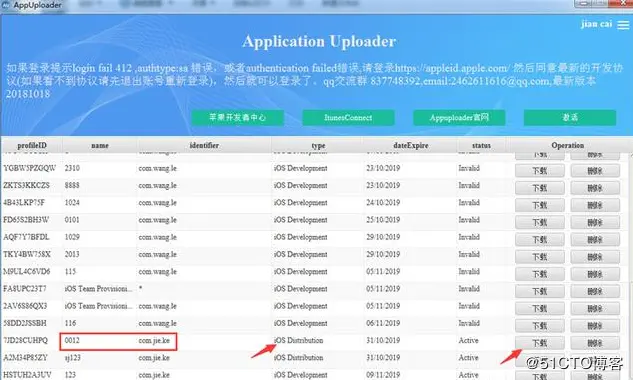Sort by the dateExpire column header
This screenshot has height=380, width=633.
pos(411,145)
